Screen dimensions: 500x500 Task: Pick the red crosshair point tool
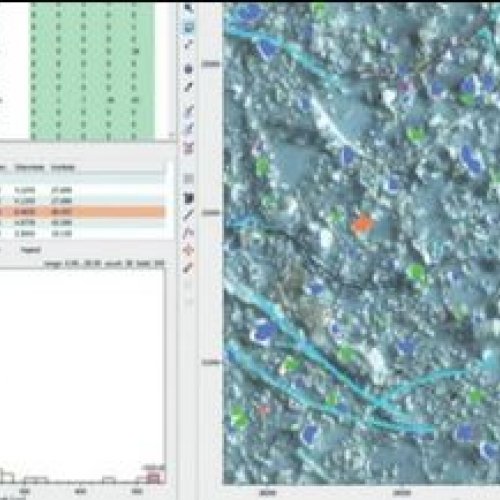click(189, 250)
